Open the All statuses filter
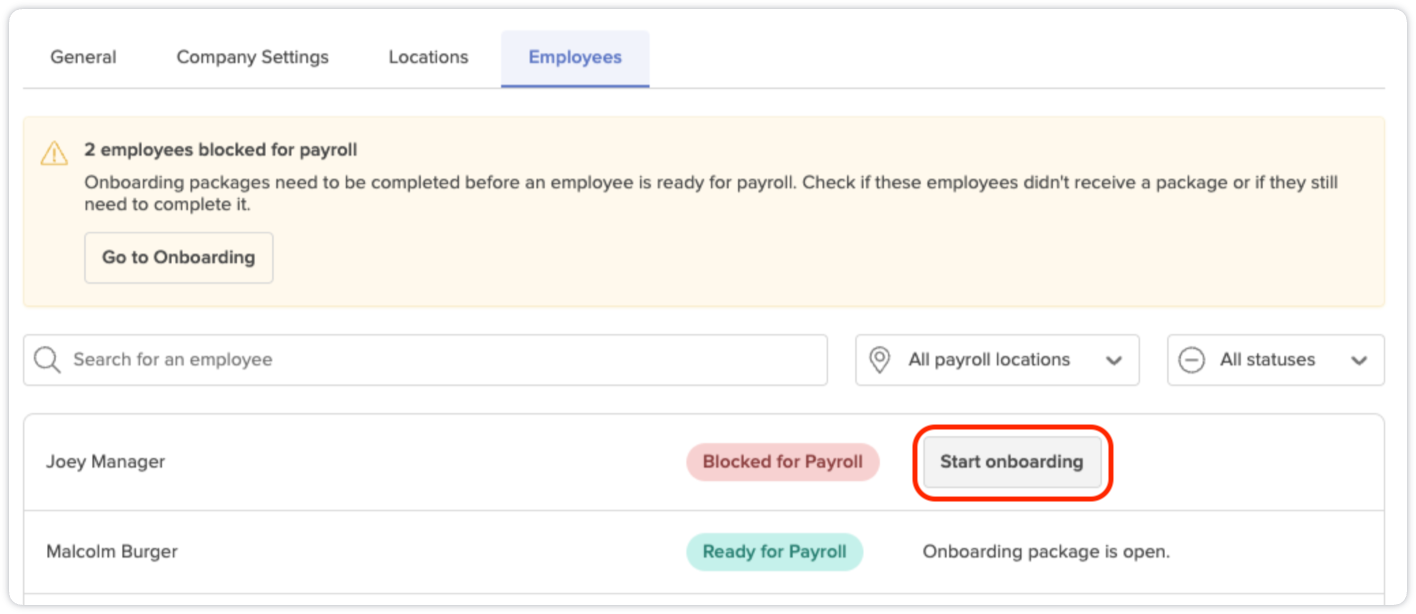Viewport: 1416px width, 614px height. click(x=1276, y=360)
